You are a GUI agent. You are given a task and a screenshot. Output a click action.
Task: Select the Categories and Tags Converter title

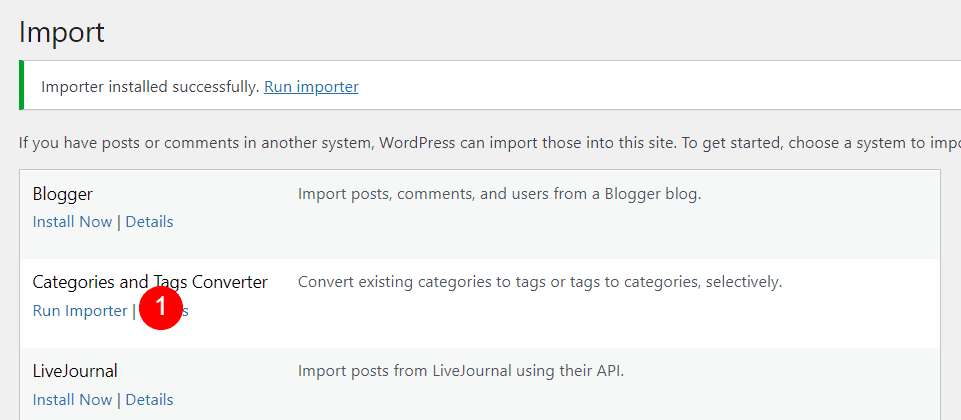150,282
